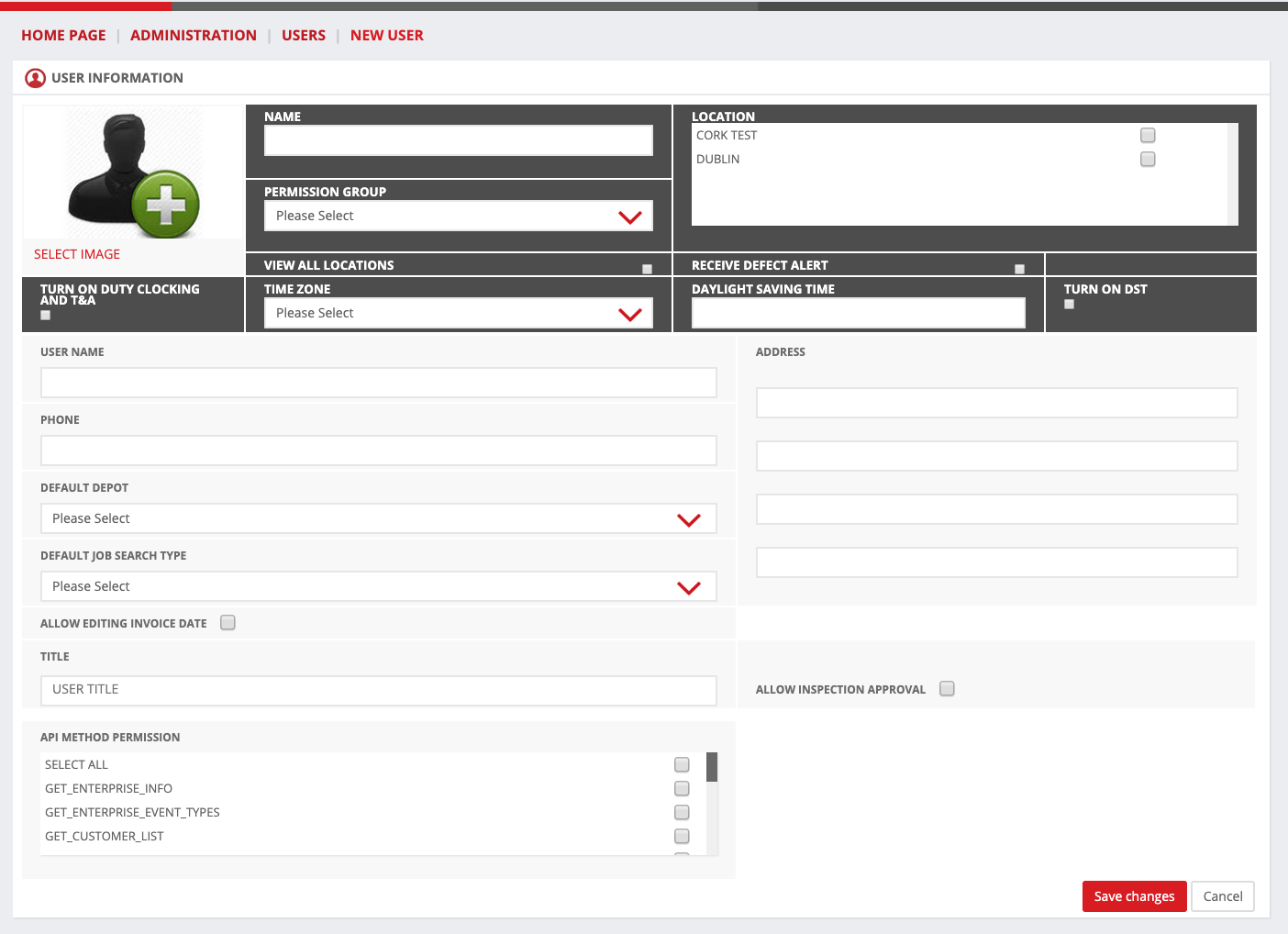Screen dimensions: 1288x934
Task: Click the third Address line field
Action: coord(997,509)
